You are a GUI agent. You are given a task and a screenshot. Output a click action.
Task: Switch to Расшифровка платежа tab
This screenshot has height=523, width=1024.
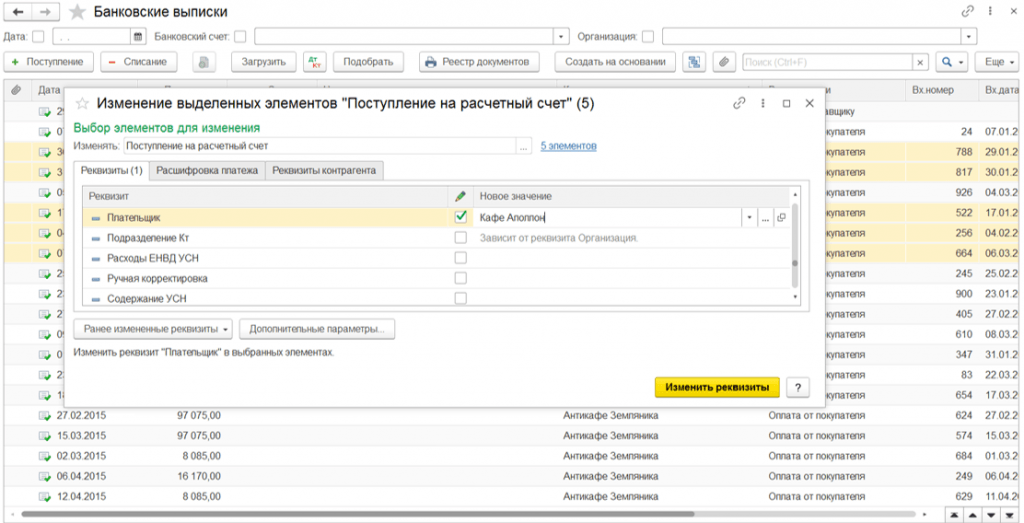click(208, 171)
